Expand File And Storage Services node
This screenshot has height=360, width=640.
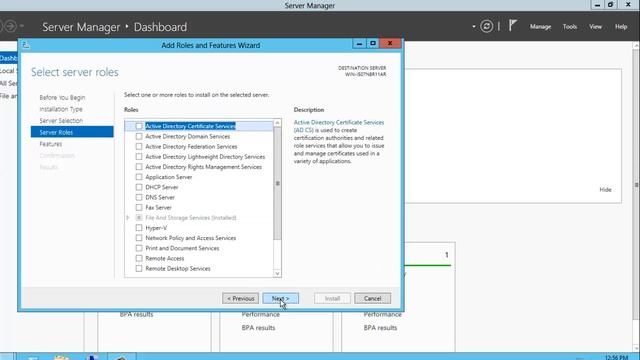pos(128,218)
